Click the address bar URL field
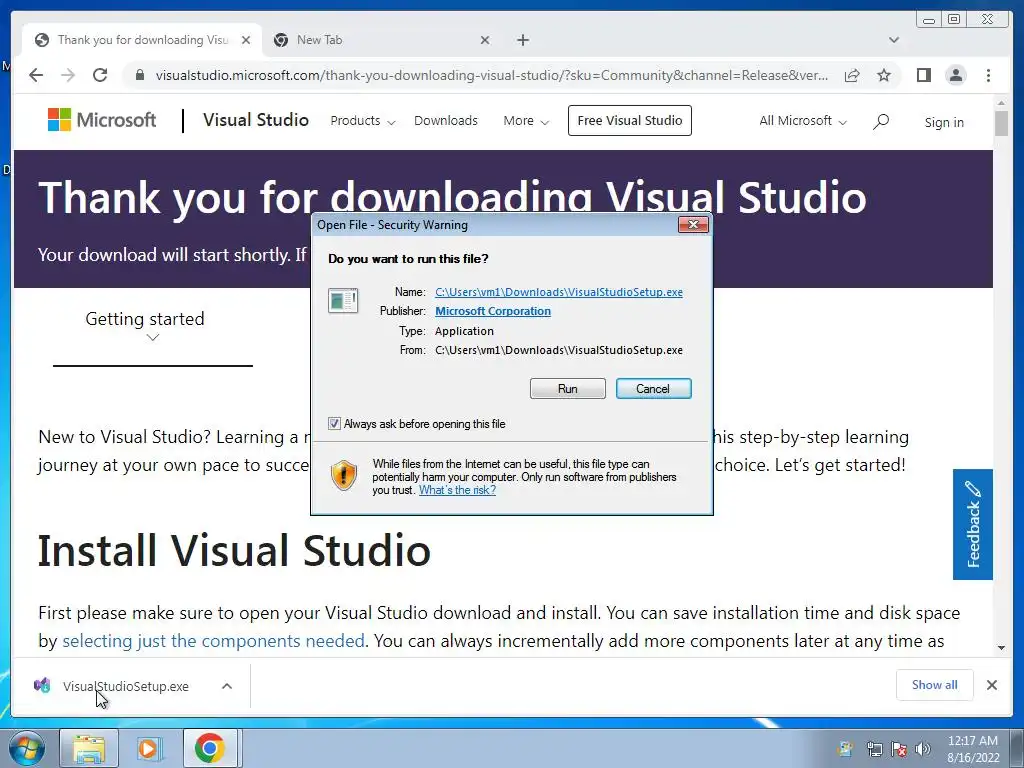1024x768 pixels. click(x=492, y=75)
